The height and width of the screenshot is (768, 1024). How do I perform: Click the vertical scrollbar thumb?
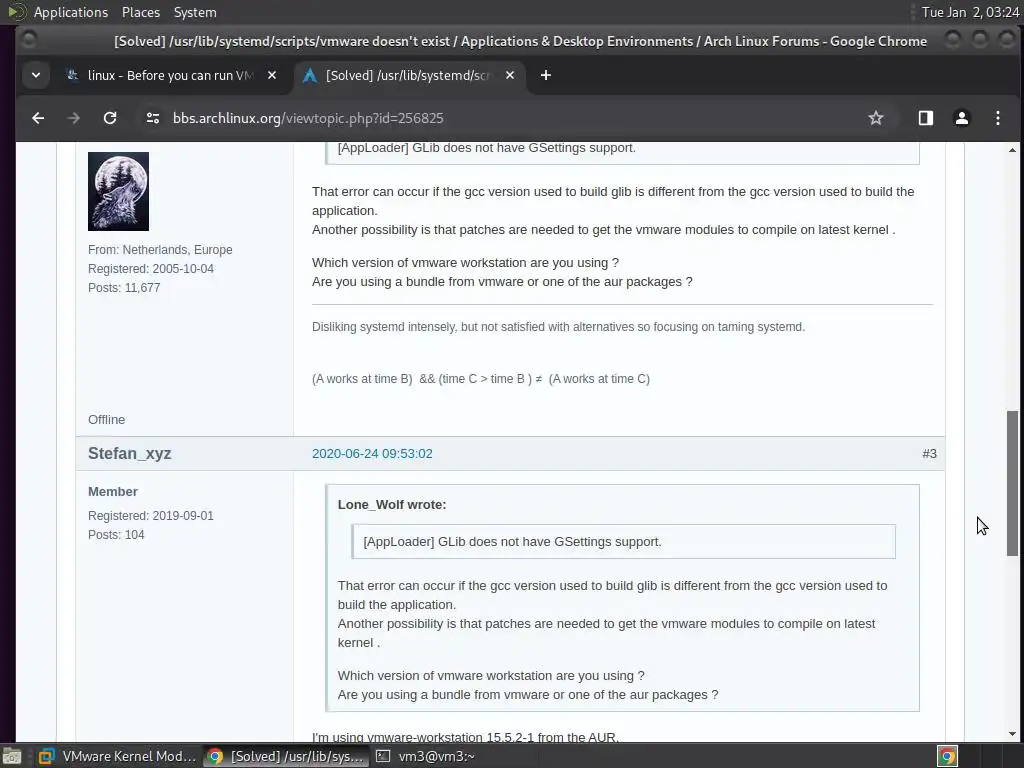[1012, 483]
